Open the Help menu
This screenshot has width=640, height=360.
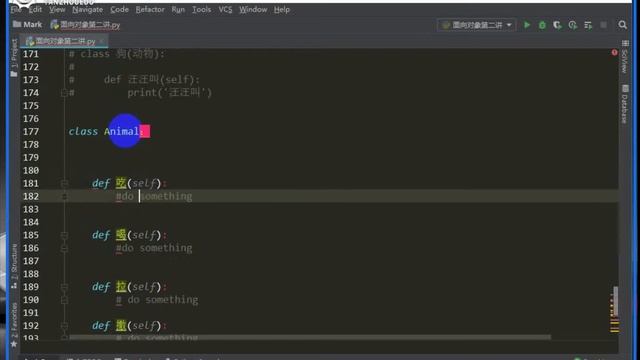(x=282, y=9)
